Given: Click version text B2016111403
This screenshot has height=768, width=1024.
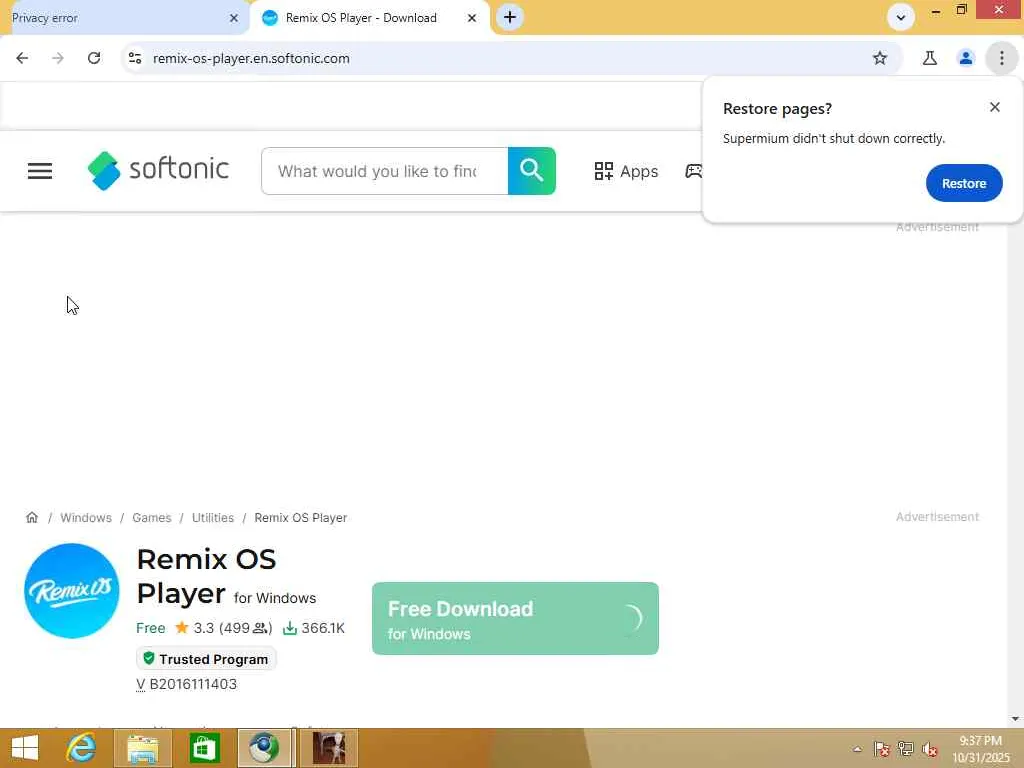Looking at the screenshot, I should [x=193, y=684].
